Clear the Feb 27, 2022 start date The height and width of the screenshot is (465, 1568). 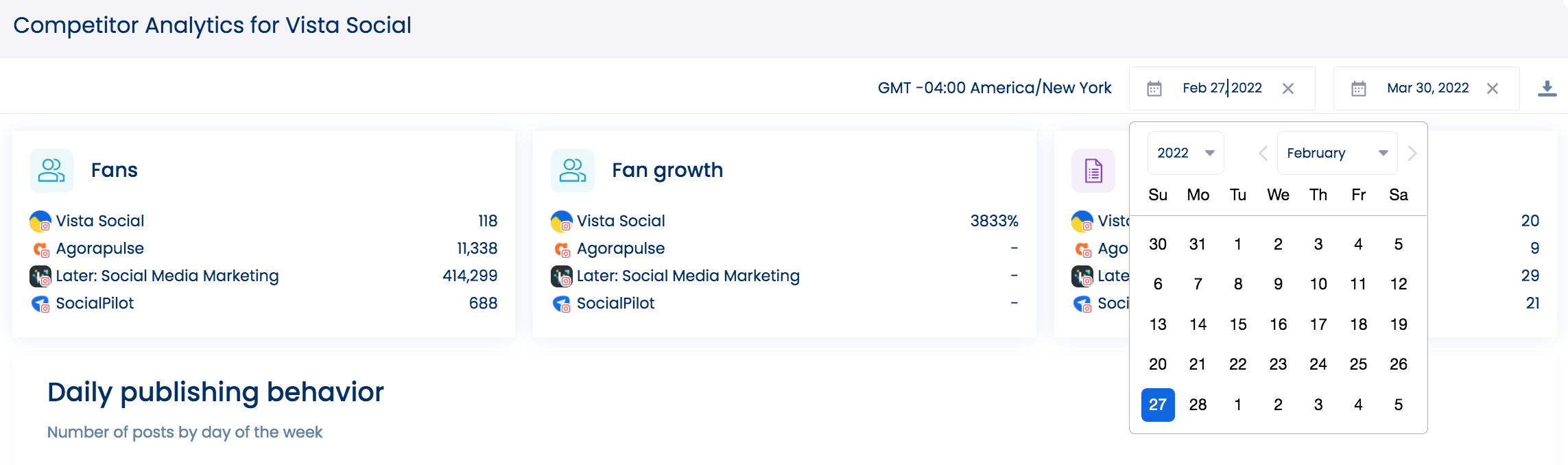click(x=1288, y=88)
